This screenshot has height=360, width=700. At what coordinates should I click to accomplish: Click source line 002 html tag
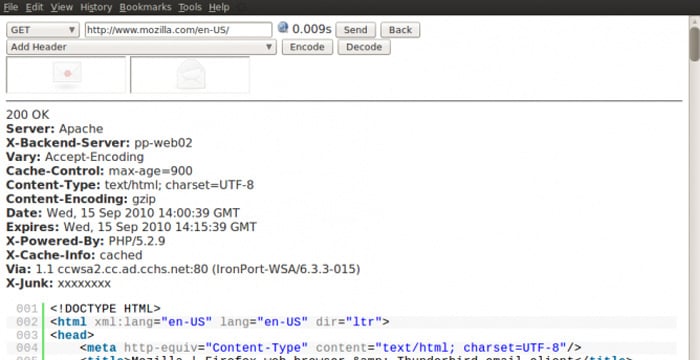(x=220, y=322)
